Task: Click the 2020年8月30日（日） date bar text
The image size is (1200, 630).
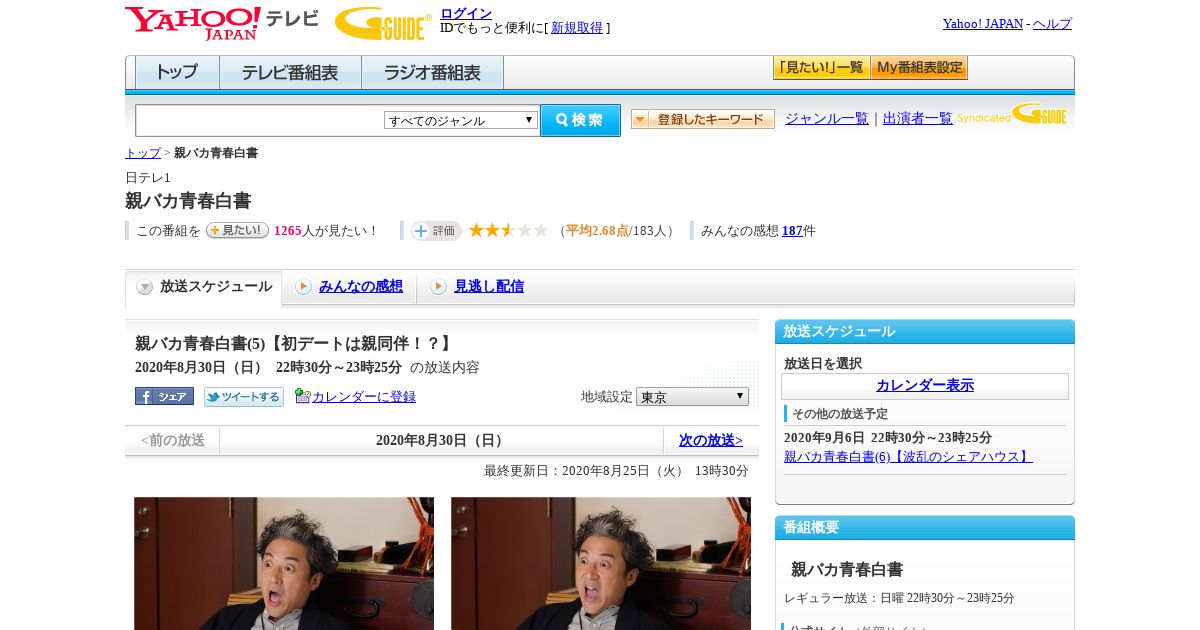Action: (442, 440)
